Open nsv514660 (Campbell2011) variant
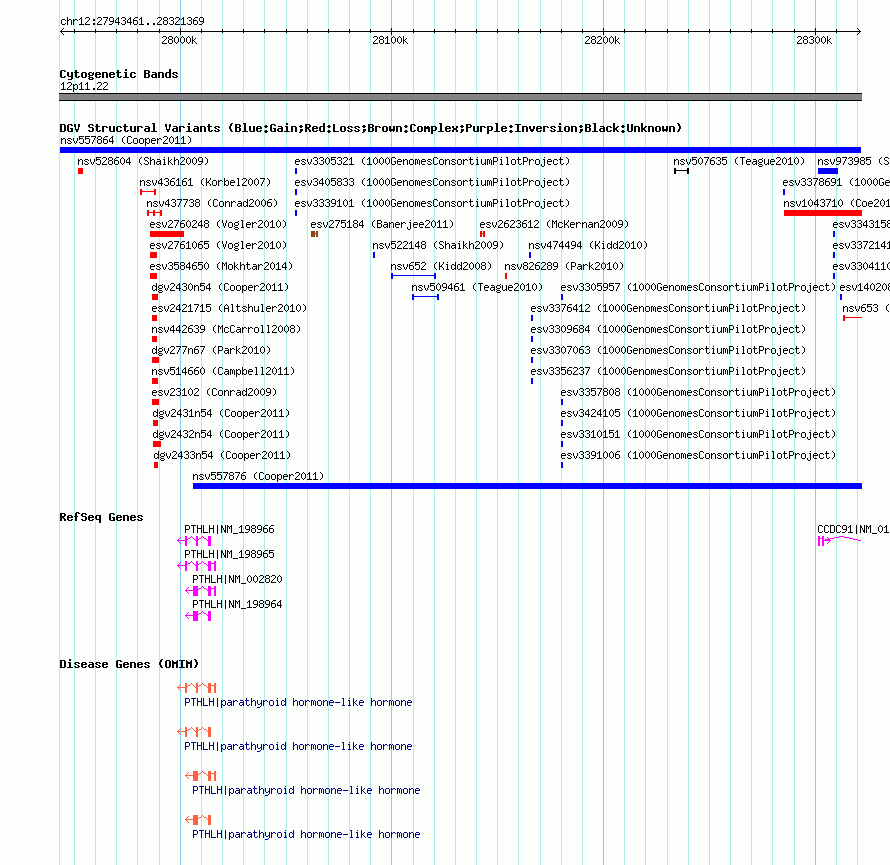 223,371
